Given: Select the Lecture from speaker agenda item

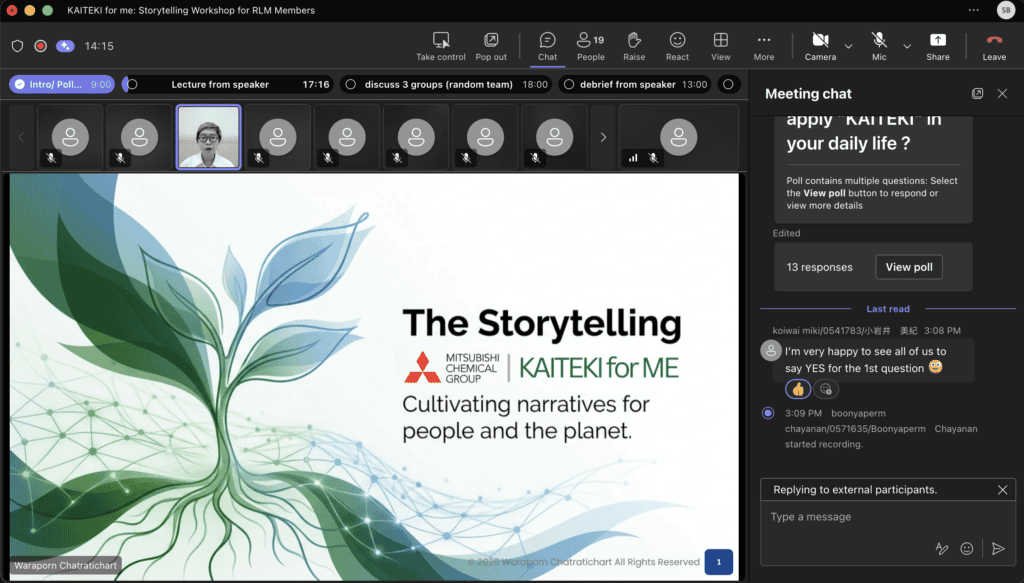Looking at the screenshot, I should 228,84.
